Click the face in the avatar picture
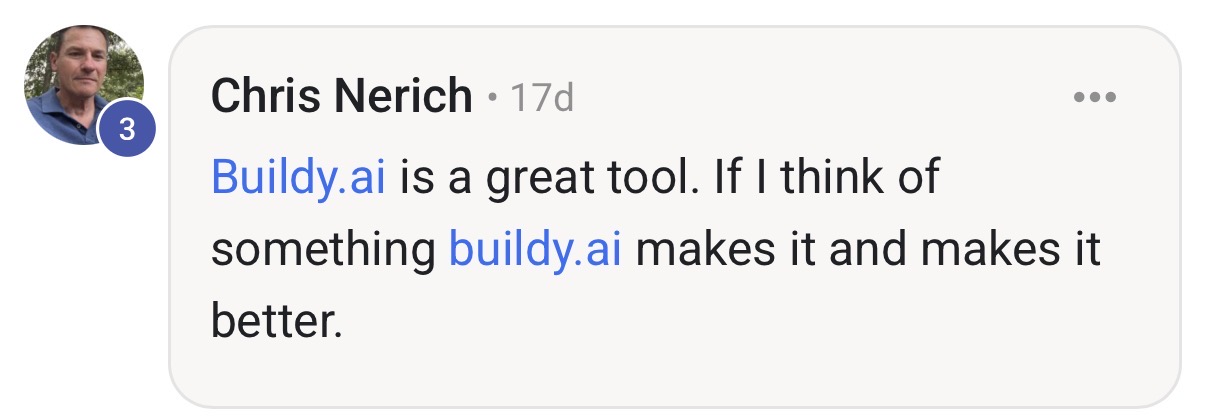Viewport: 1206px width, 419px height. tap(86, 68)
